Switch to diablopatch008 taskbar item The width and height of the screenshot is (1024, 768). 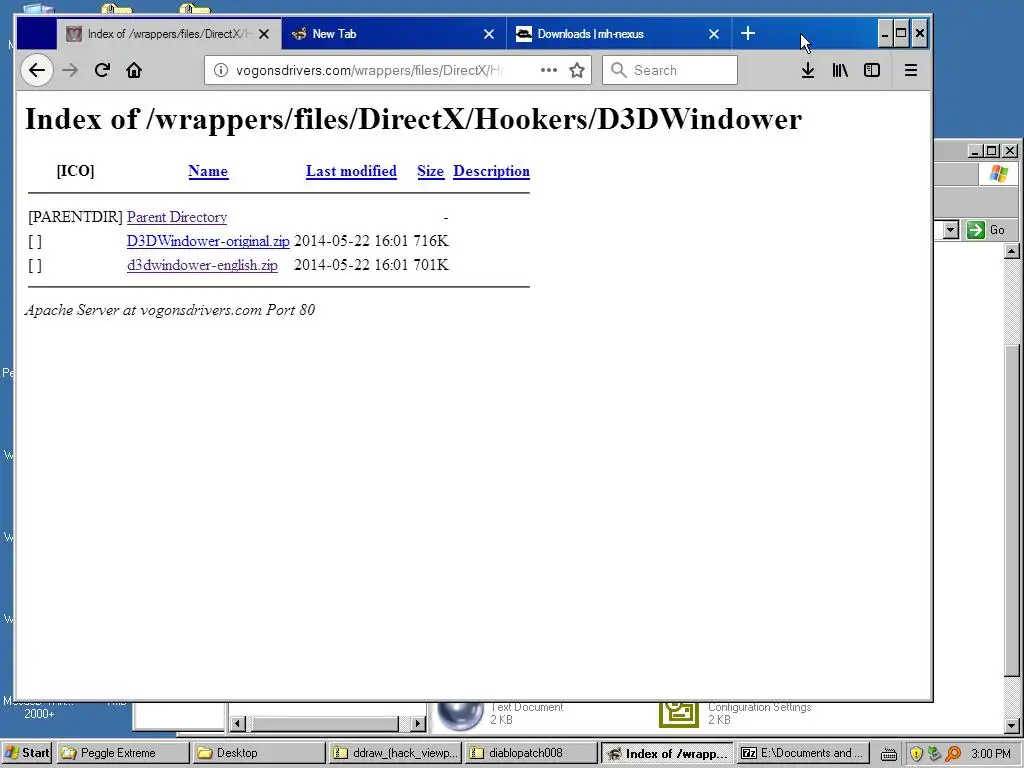(532, 753)
